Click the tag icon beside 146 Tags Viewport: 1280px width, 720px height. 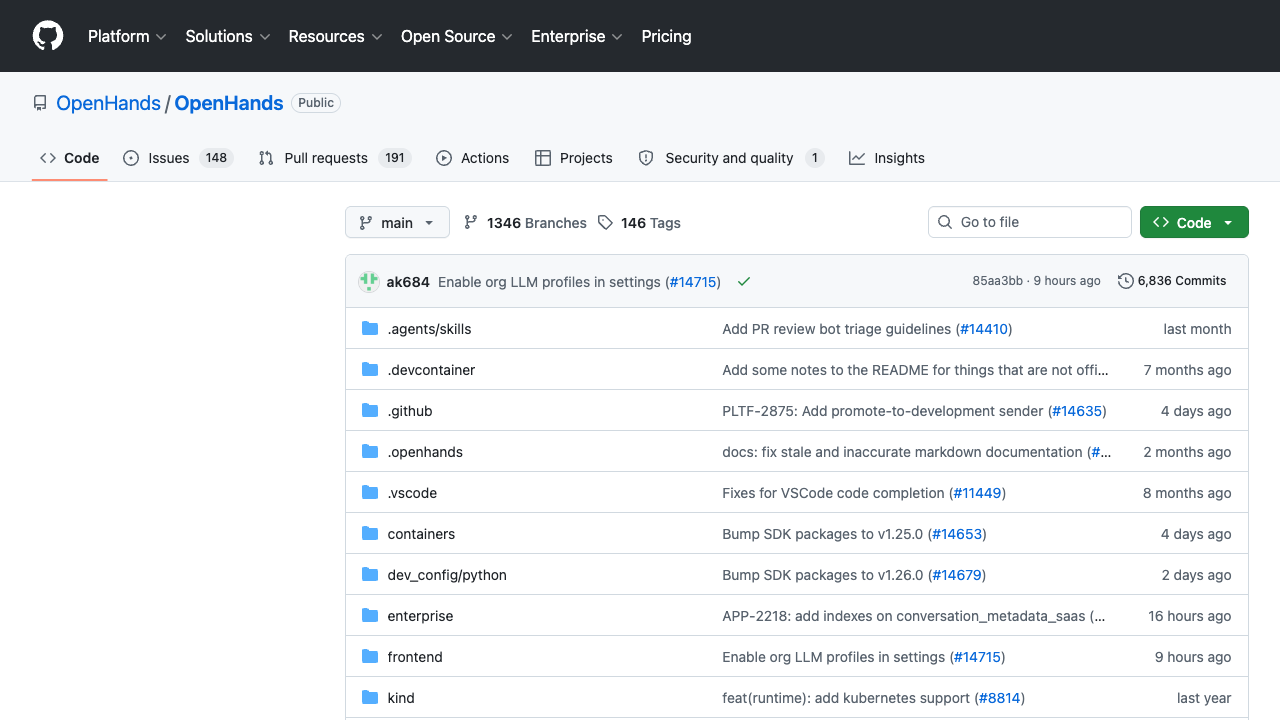(605, 223)
